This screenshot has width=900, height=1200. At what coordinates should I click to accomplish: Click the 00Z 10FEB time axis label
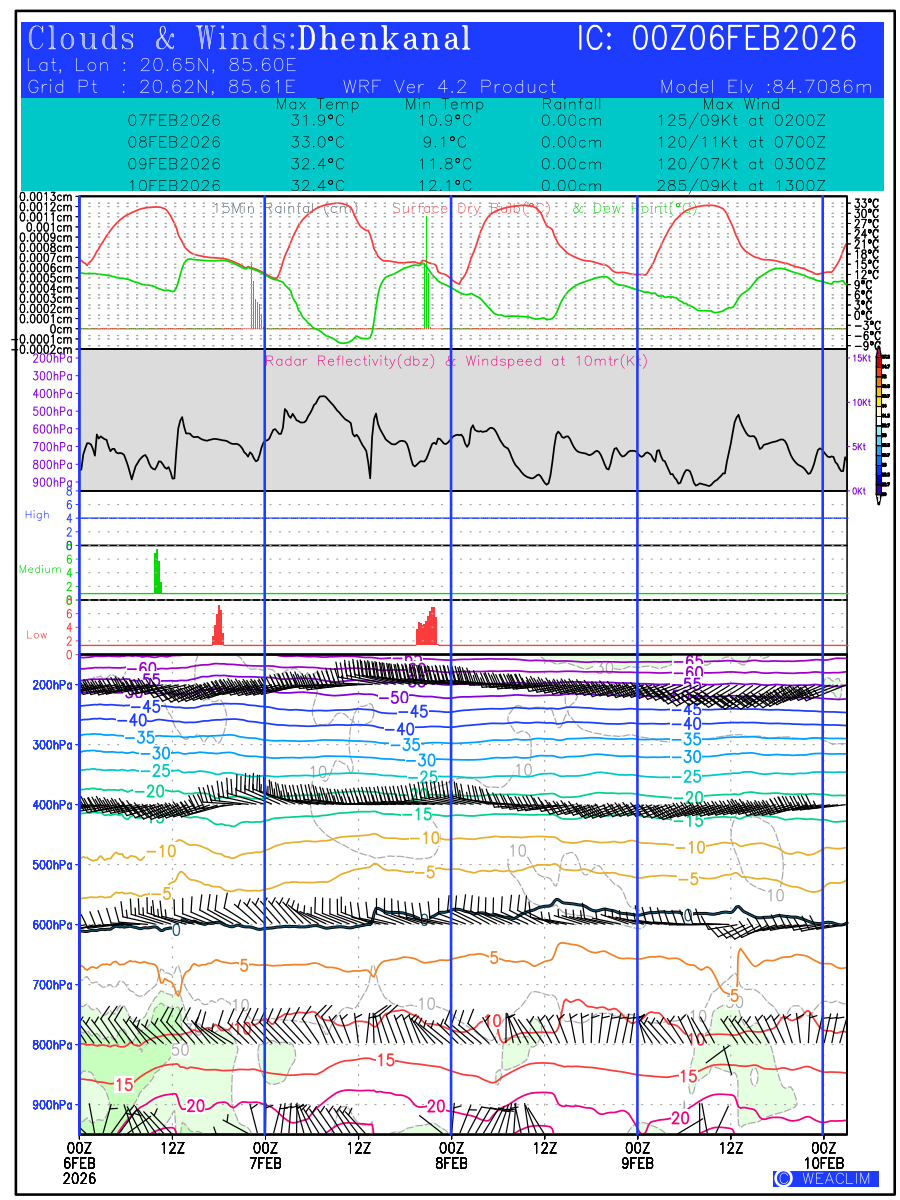[823, 1155]
